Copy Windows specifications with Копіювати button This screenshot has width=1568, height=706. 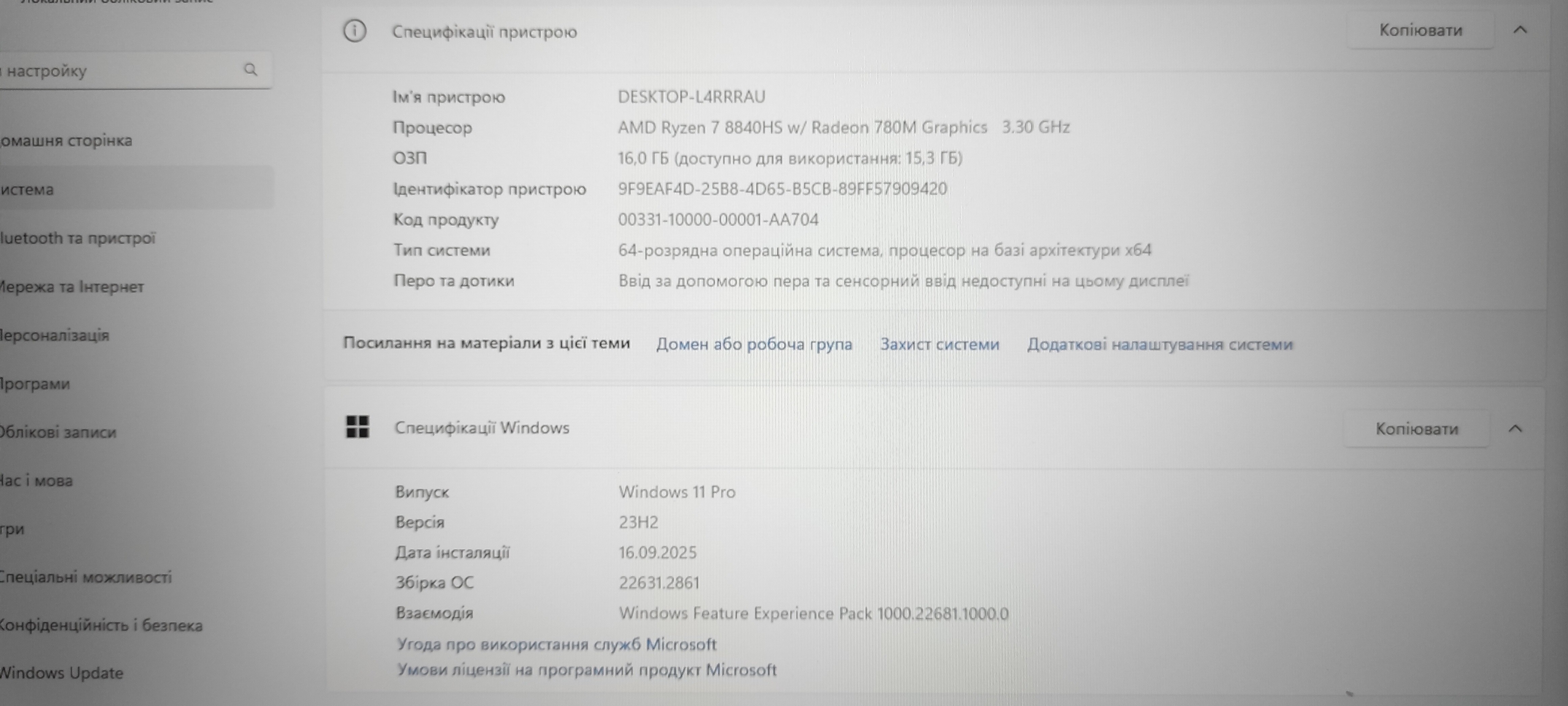[1416, 429]
